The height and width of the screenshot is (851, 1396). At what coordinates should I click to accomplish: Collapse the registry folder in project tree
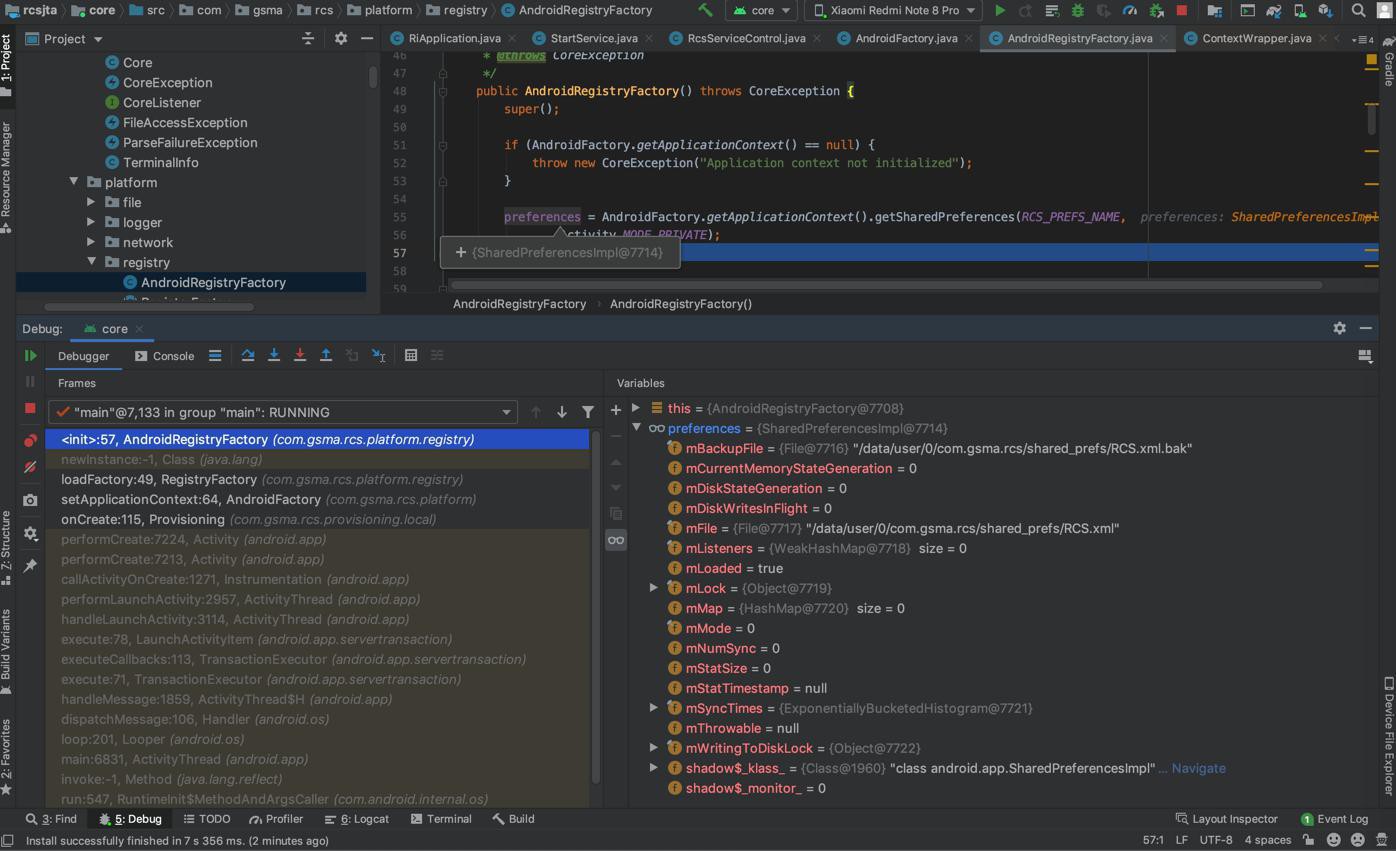[x=92, y=262]
